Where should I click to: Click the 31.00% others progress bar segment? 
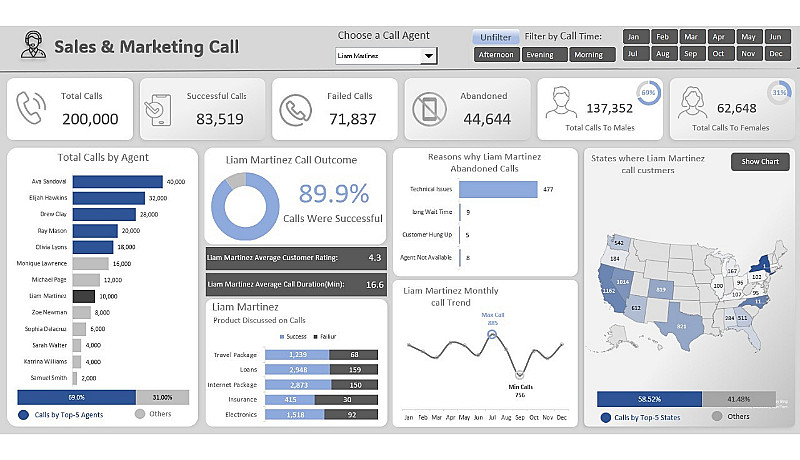[x=162, y=397]
